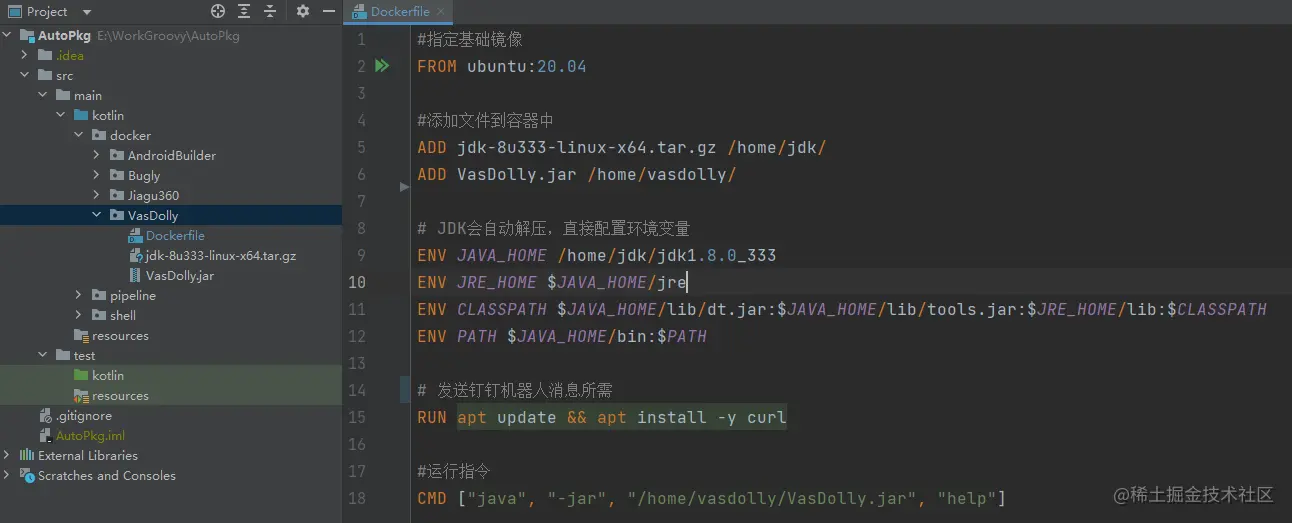Run the Dockerfile via the gutter icon

point(382,67)
